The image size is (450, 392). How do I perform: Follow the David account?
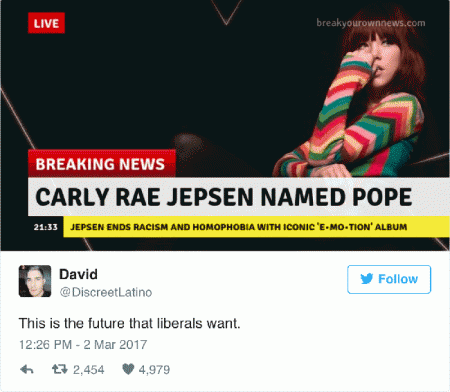[389, 279]
